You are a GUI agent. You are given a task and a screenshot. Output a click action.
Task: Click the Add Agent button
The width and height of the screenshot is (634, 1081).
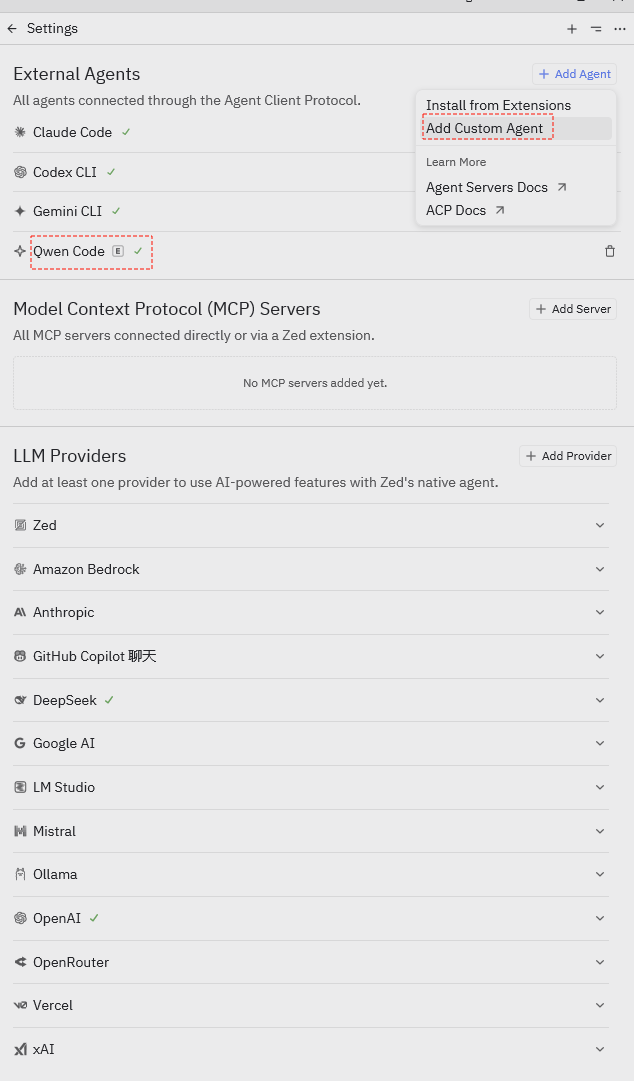pos(574,74)
